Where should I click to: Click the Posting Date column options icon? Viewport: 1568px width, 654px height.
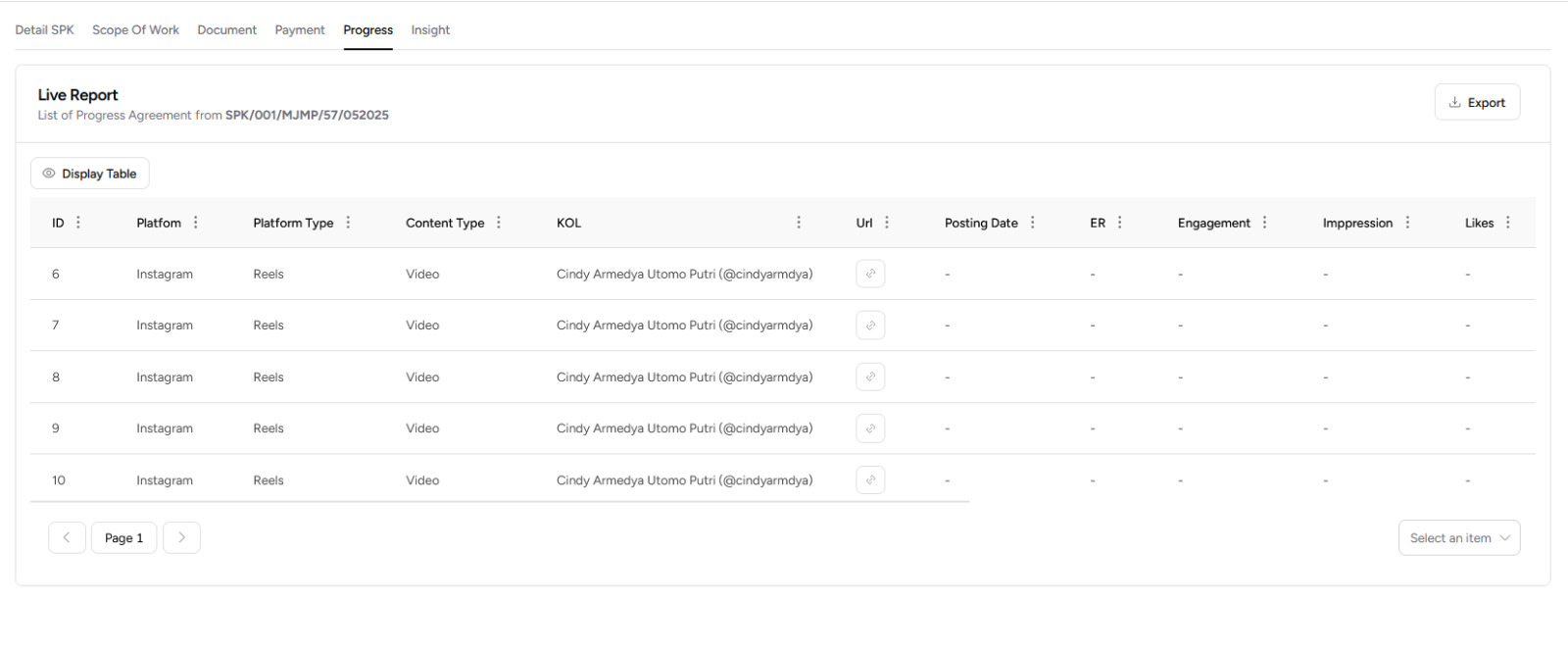point(1032,223)
